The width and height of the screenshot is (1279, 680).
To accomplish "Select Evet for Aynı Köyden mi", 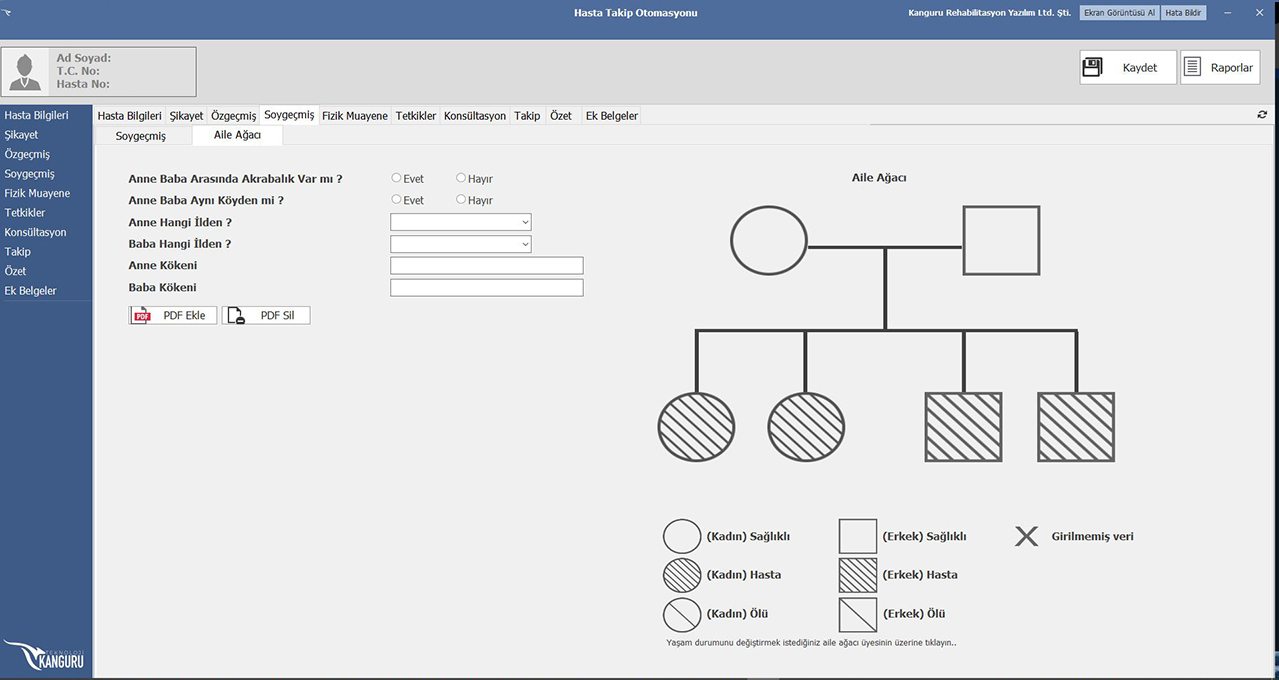I will pyautogui.click(x=397, y=200).
